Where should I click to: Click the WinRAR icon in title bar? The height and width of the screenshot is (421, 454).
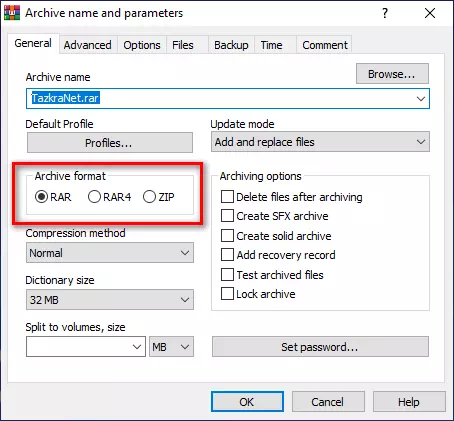click(x=12, y=13)
